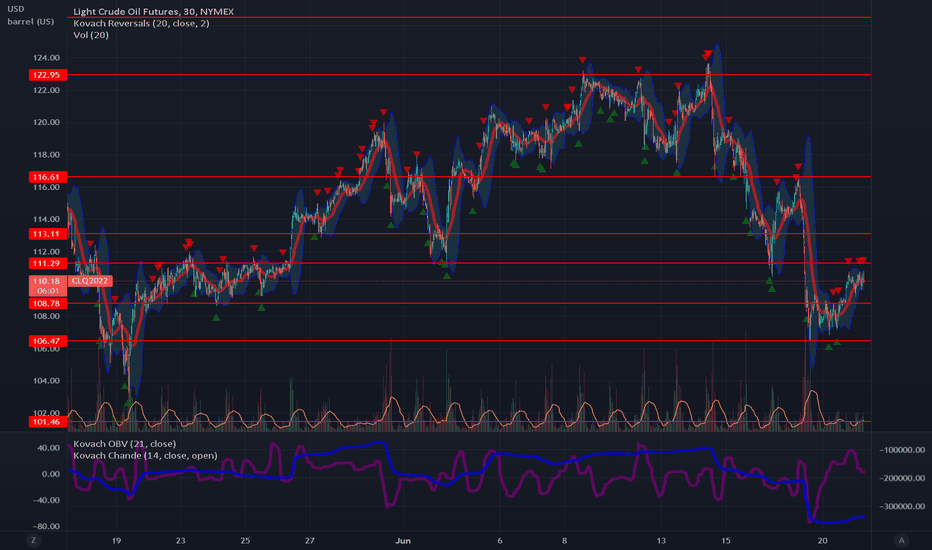
Task: Click the 106.47 price level label
Action: click(x=48, y=341)
